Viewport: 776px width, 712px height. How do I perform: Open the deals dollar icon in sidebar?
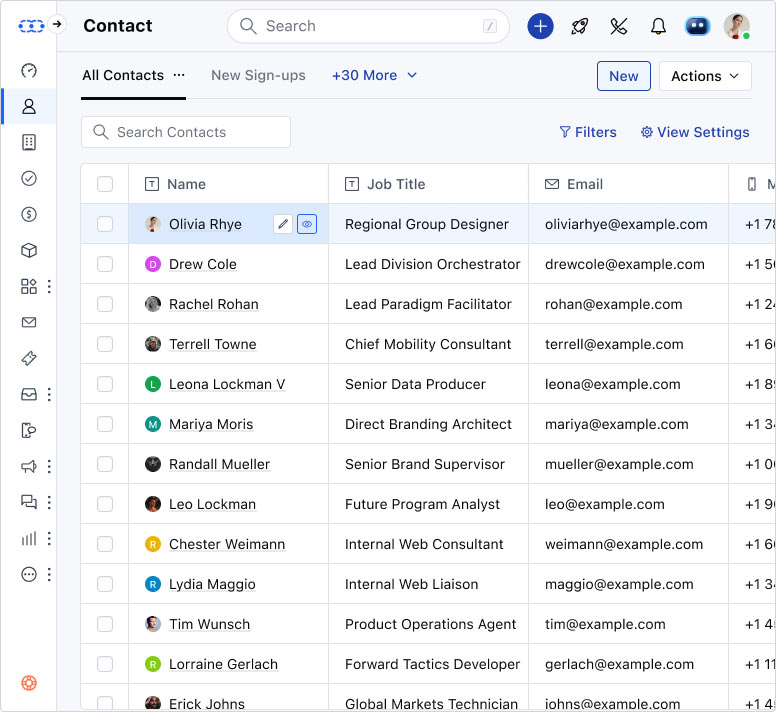tap(29, 214)
